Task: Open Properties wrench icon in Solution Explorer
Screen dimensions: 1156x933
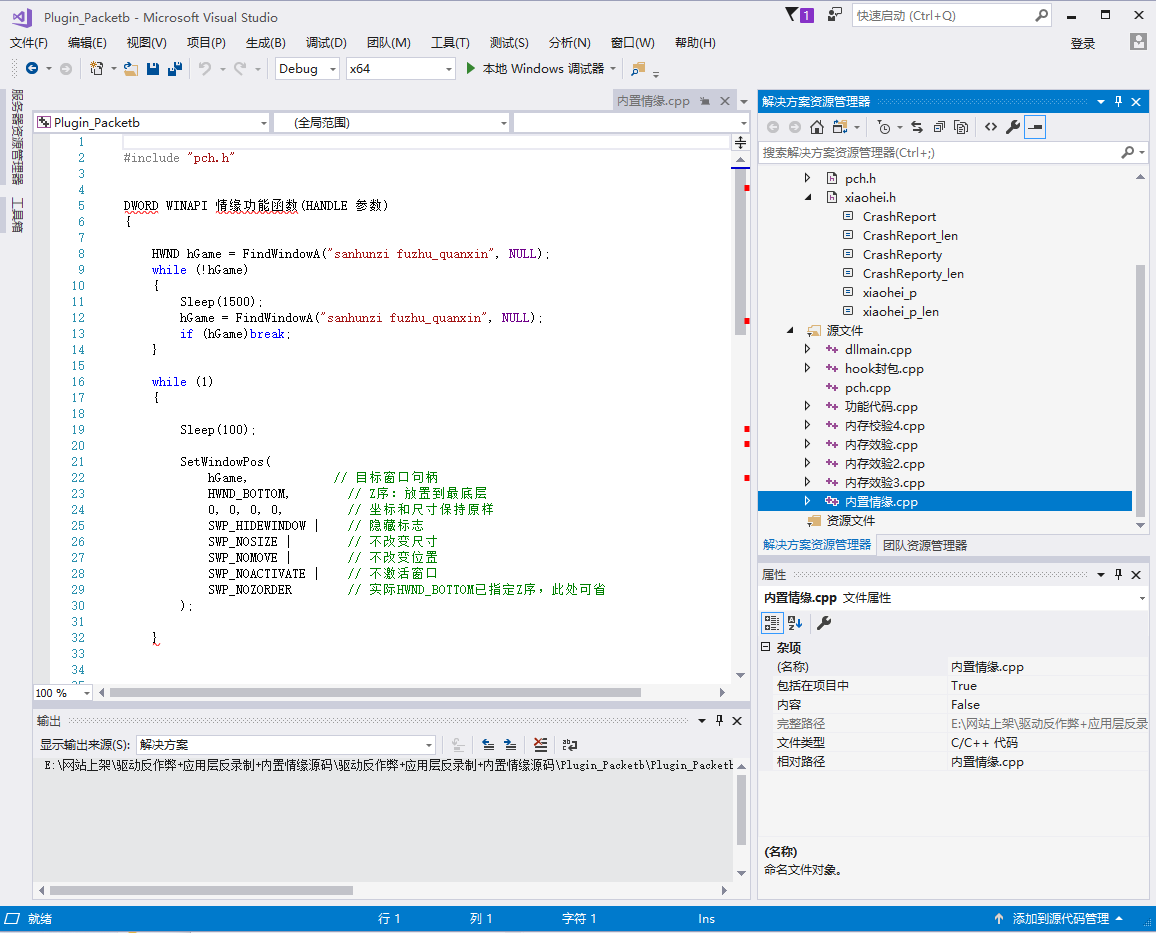Action: (1012, 127)
